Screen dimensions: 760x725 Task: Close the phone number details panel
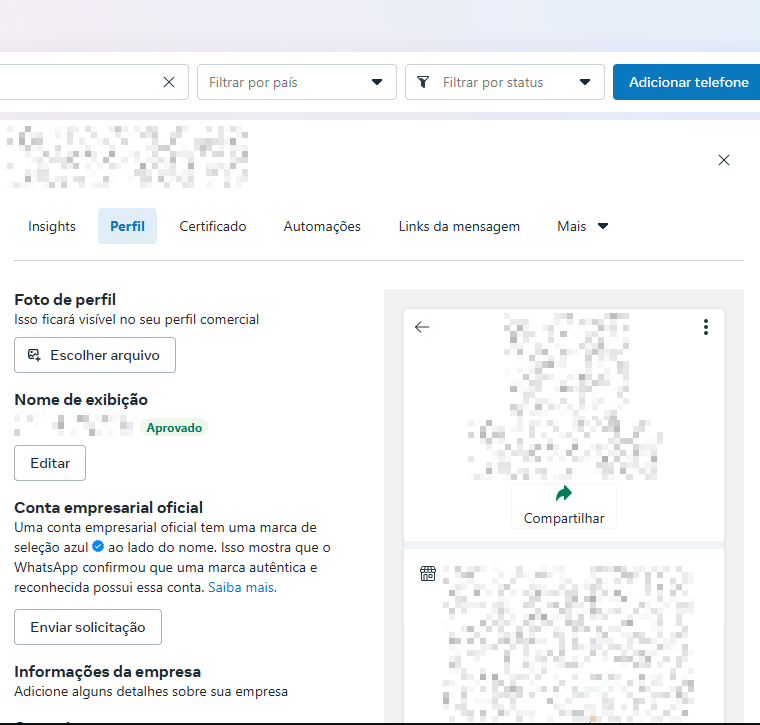point(724,160)
